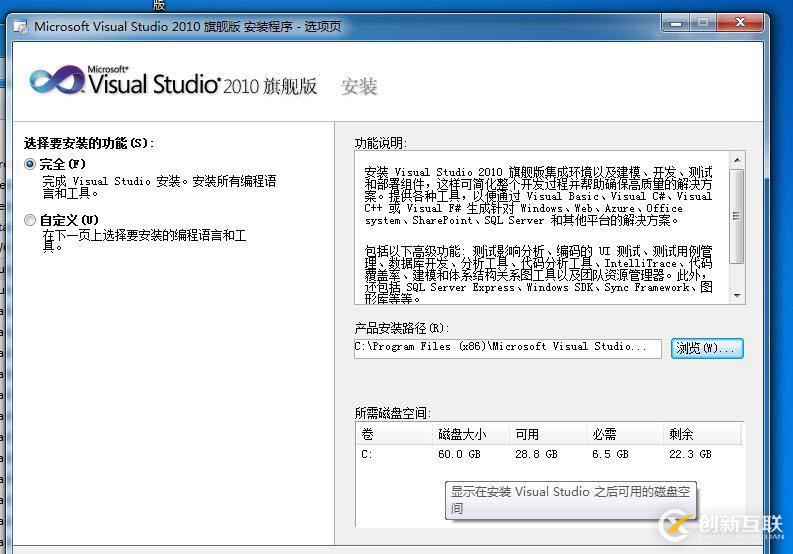
Task: Click scroll-down arrow in 功能说明 box
Action: click(737, 295)
